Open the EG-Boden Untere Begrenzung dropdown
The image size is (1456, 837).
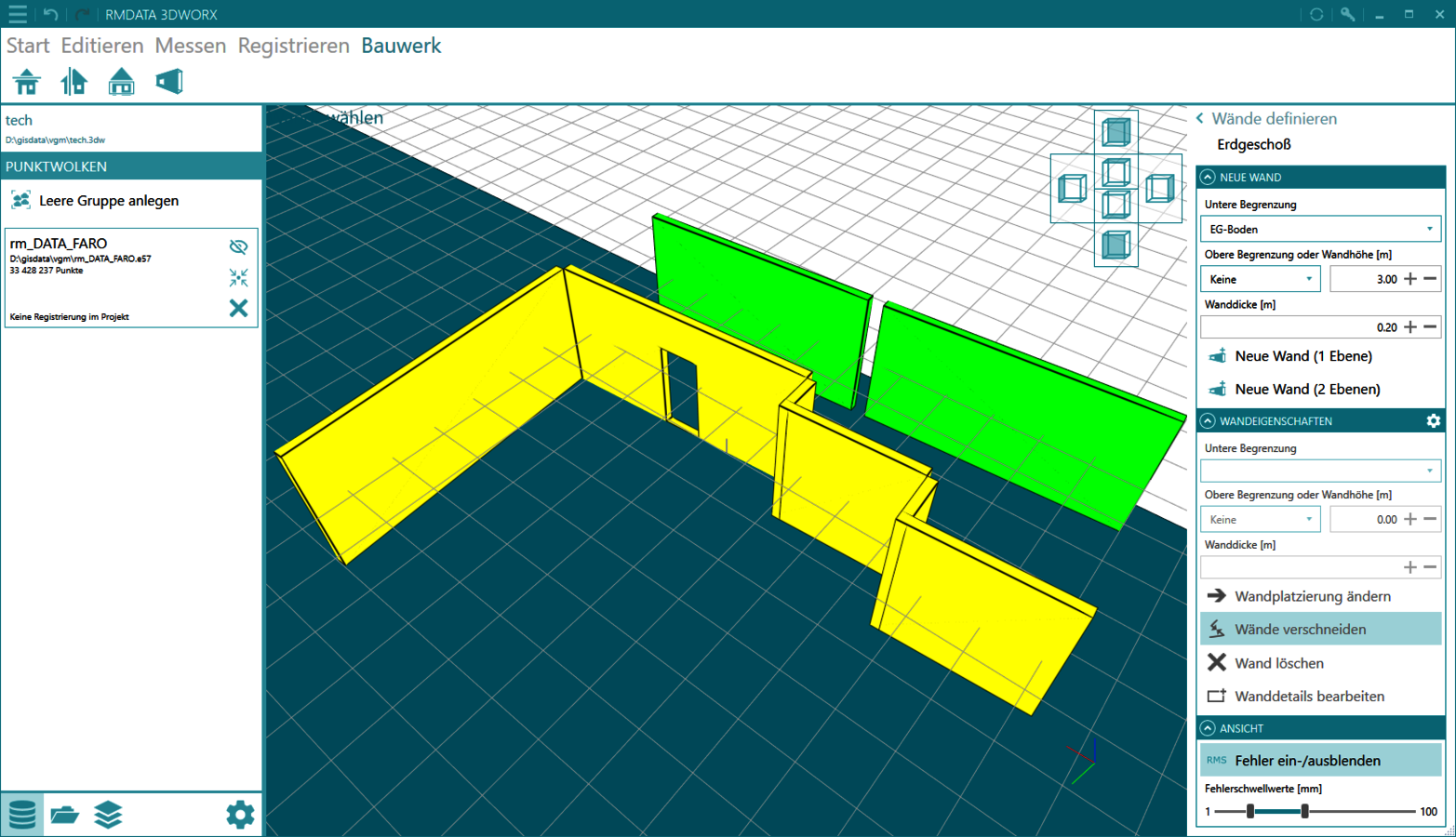point(1320,229)
